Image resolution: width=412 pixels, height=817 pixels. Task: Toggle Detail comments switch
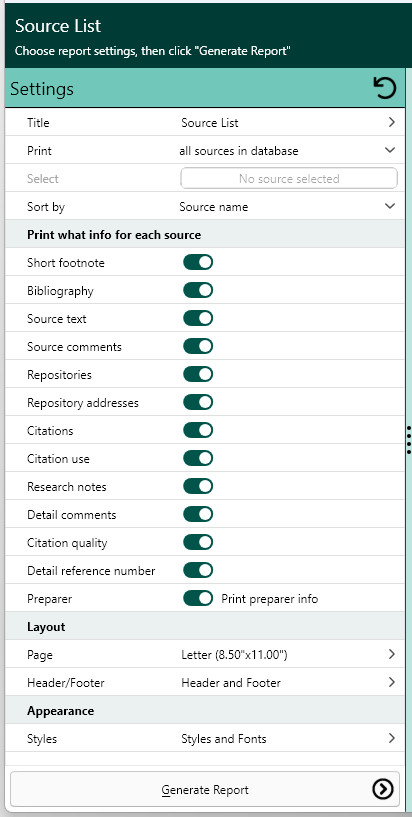pyautogui.click(x=198, y=515)
